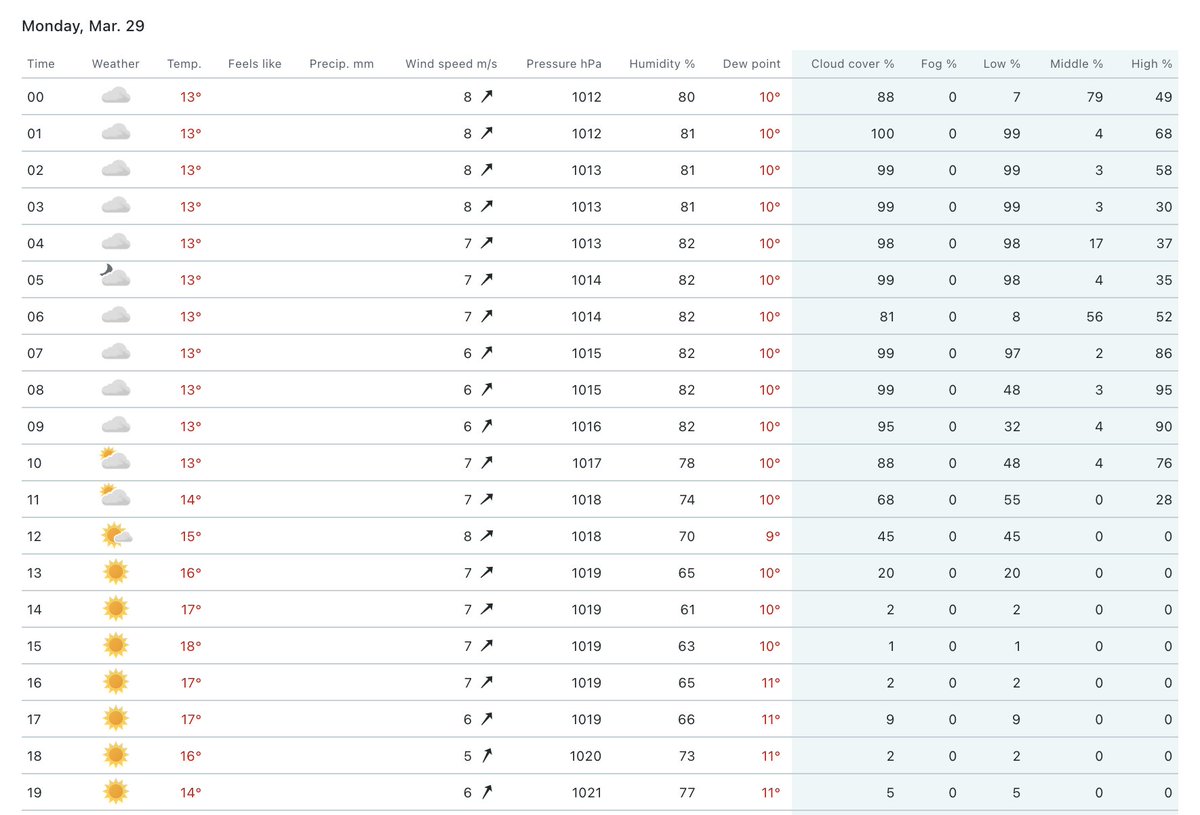Click the partly sunny icon for hour 10
This screenshot has height=815, width=1200.
pos(116,461)
